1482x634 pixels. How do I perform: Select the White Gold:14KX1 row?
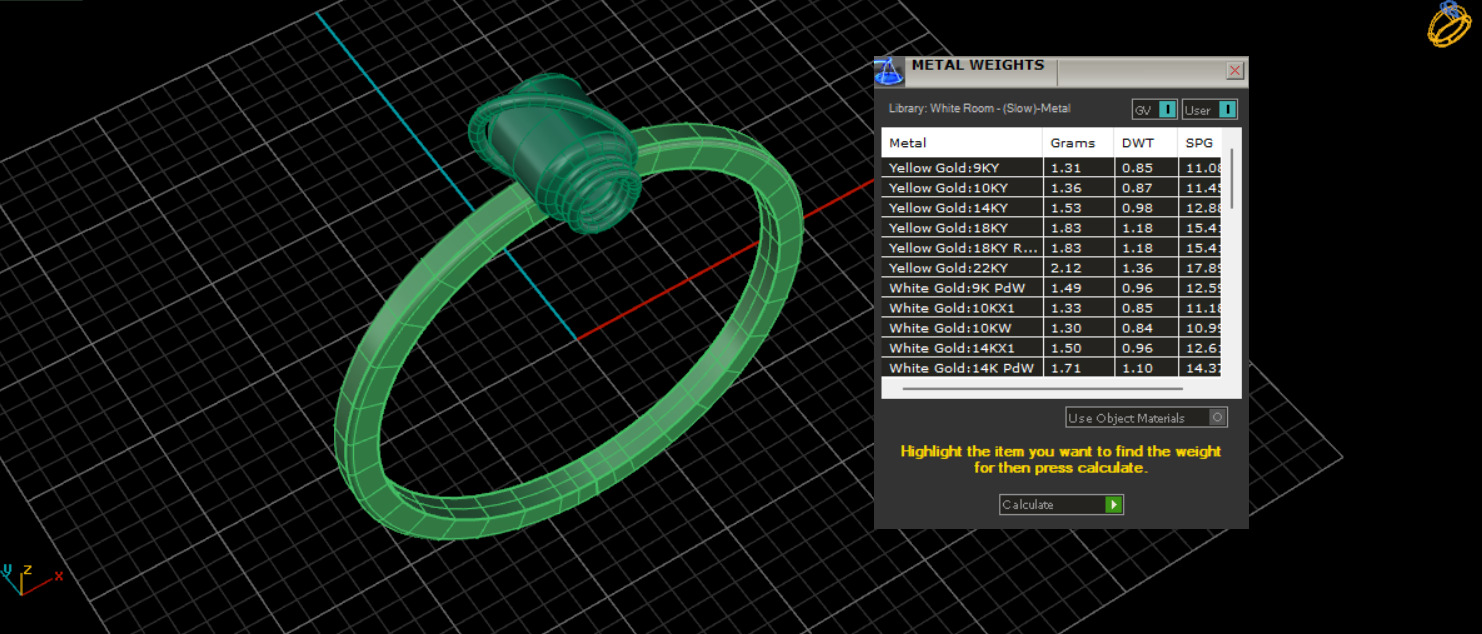pos(1052,348)
